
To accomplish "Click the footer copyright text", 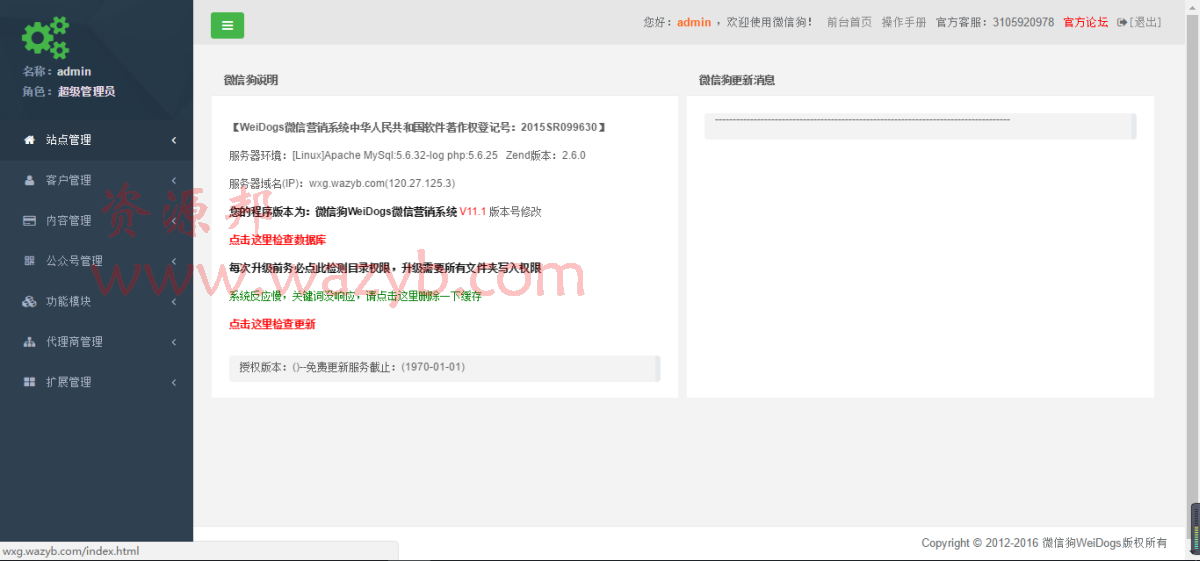I will coord(1044,543).
